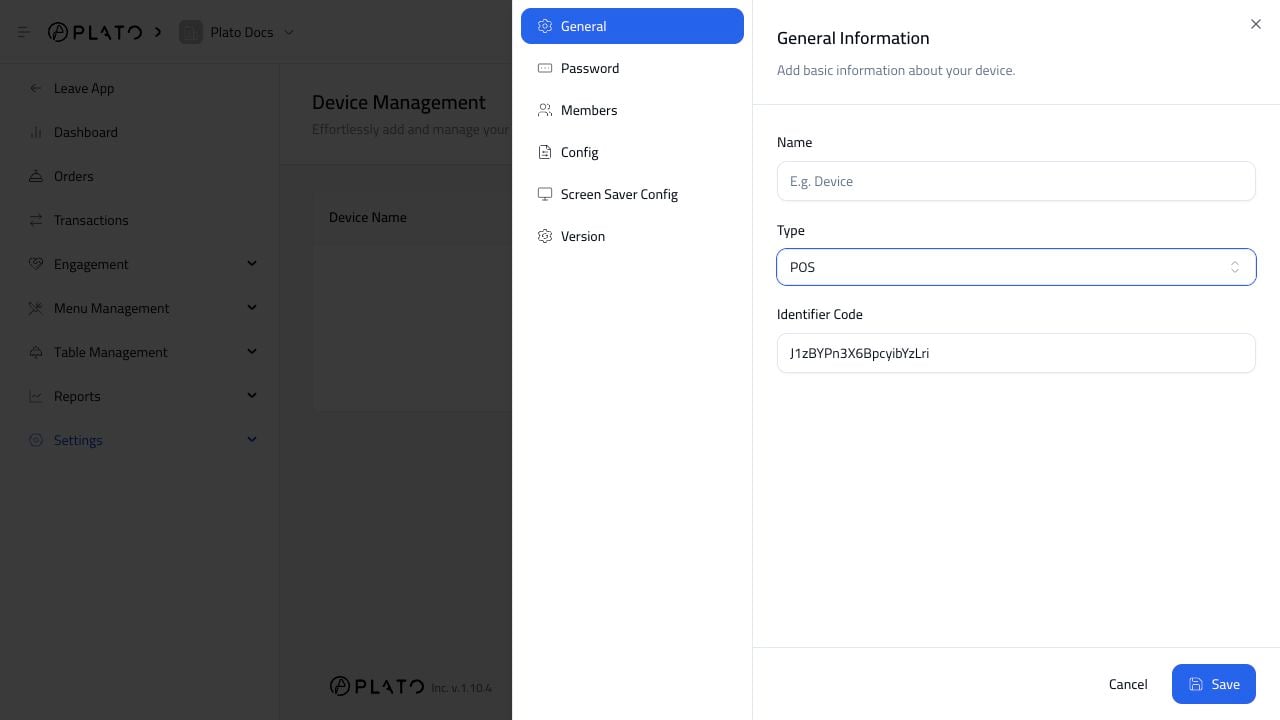The image size is (1280, 720).
Task: Click the Orders bell icon
Action: pos(36,176)
